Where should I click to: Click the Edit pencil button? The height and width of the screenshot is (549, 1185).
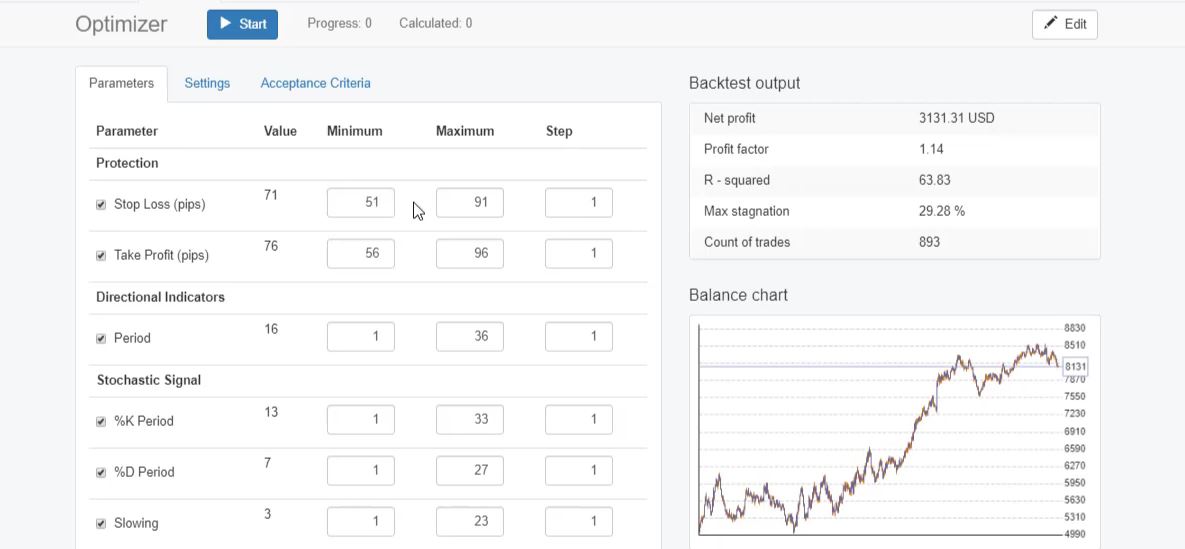(1064, 24)
